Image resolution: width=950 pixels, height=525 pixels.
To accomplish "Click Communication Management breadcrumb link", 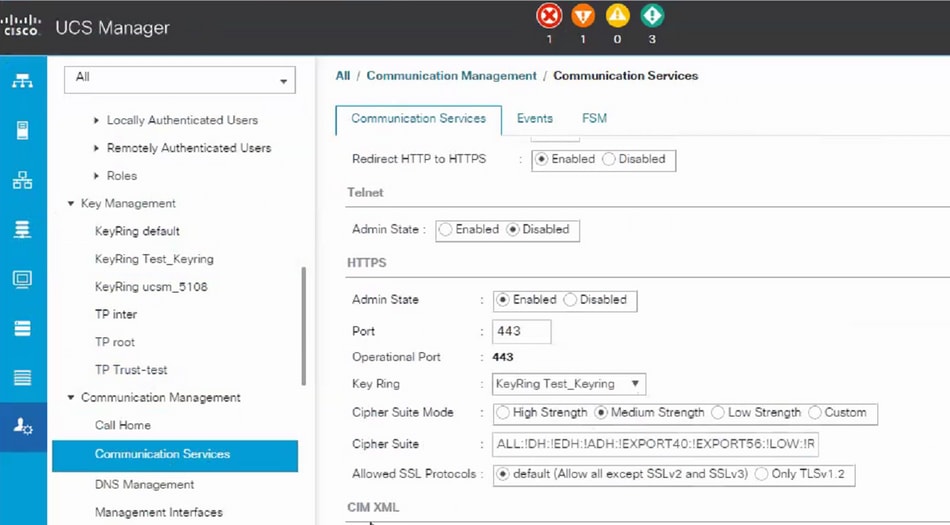I will pyautogui.click(x=451, y=76).
